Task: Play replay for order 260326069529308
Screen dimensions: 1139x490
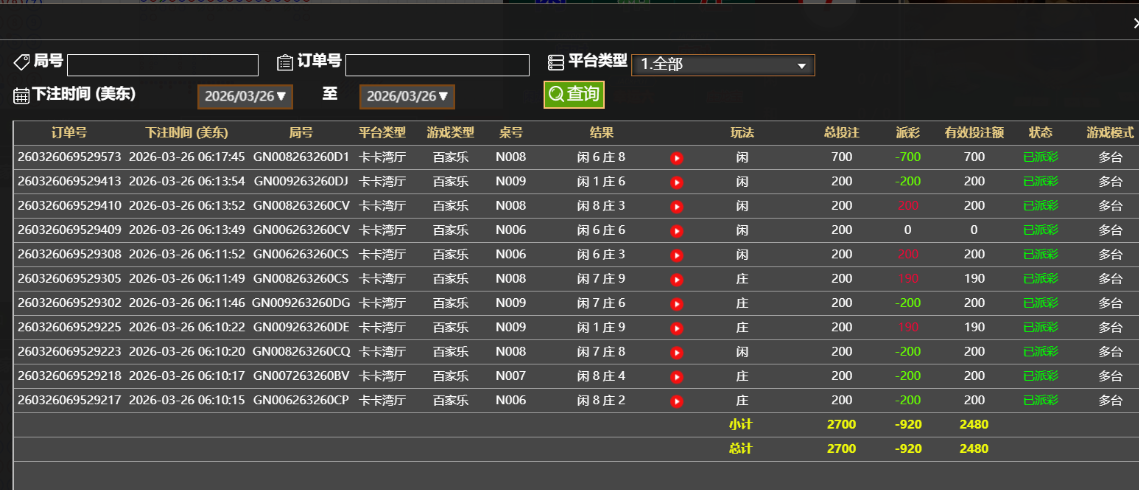Action: point(676,255)
